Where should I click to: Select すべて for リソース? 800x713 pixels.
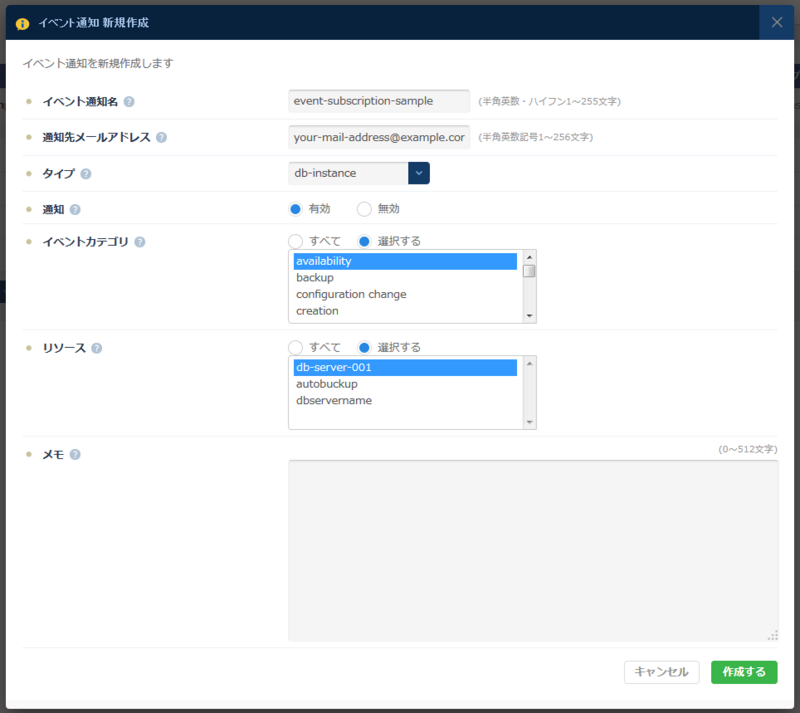tap(297, 348)
